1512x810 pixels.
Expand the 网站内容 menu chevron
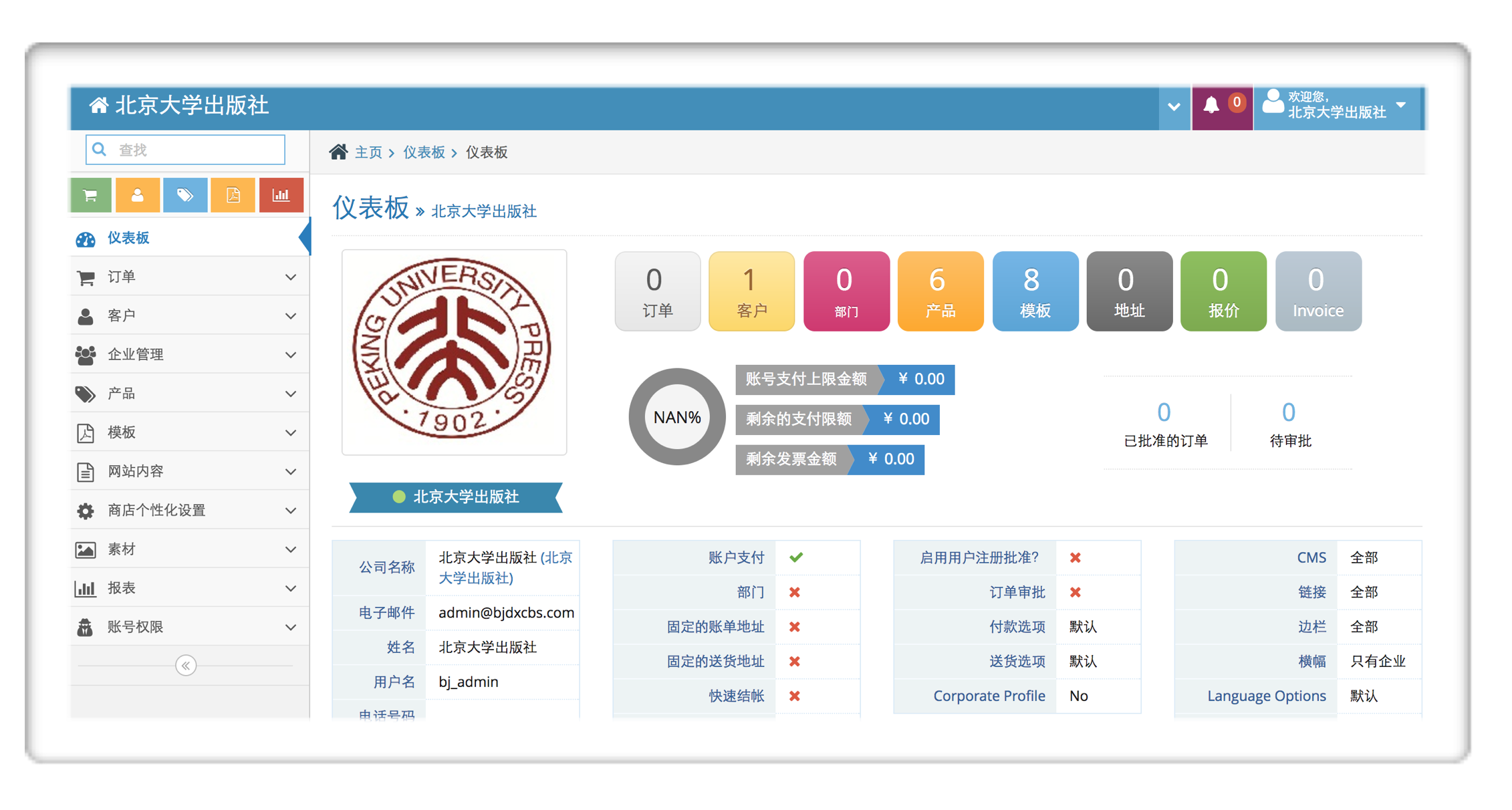291,471
